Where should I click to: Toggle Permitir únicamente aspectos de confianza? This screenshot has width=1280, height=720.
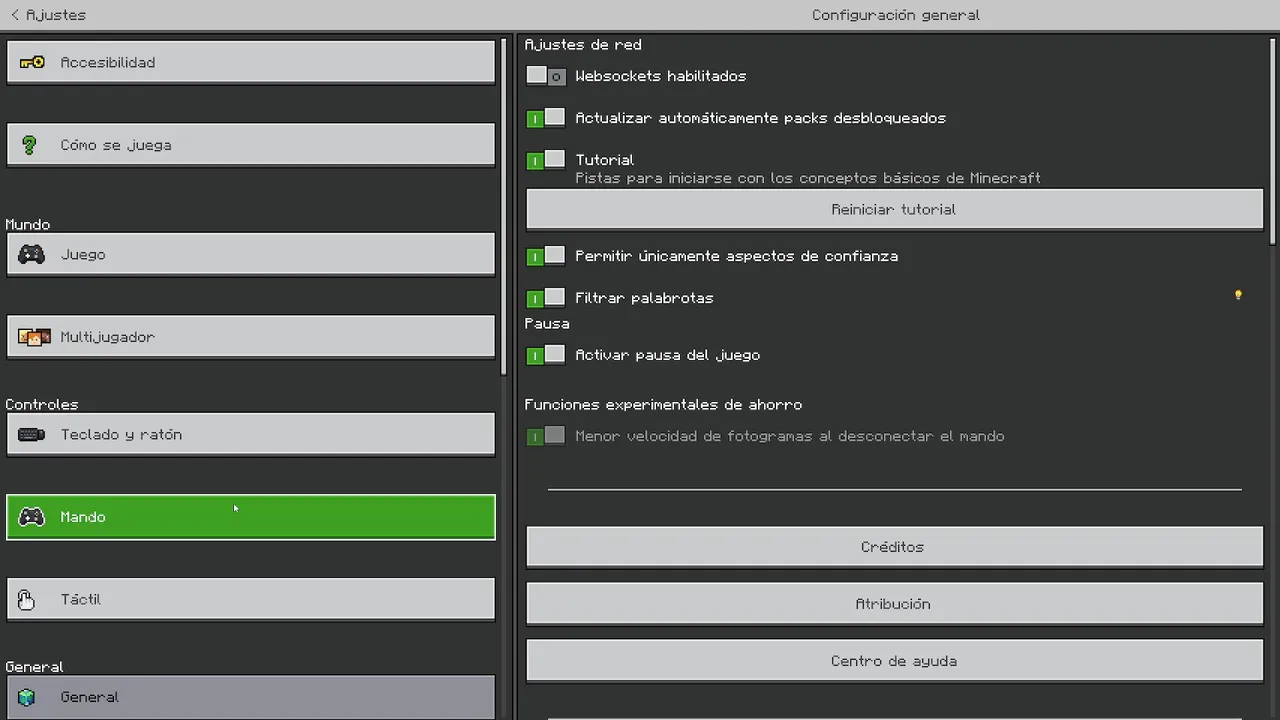click(546, 256)
